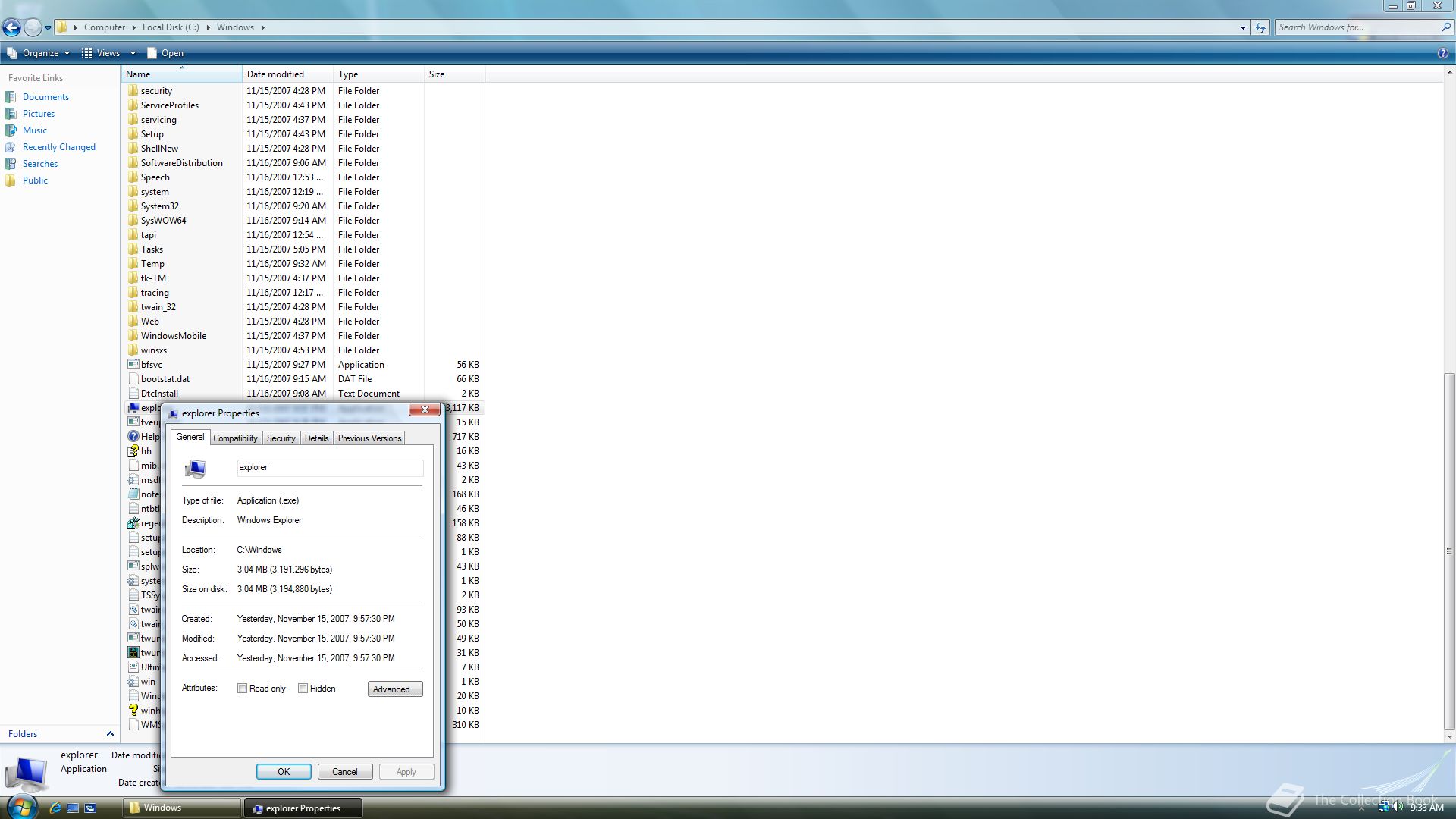Click the explorer file name field
1456x819 pixels.
tap(330, 468)
